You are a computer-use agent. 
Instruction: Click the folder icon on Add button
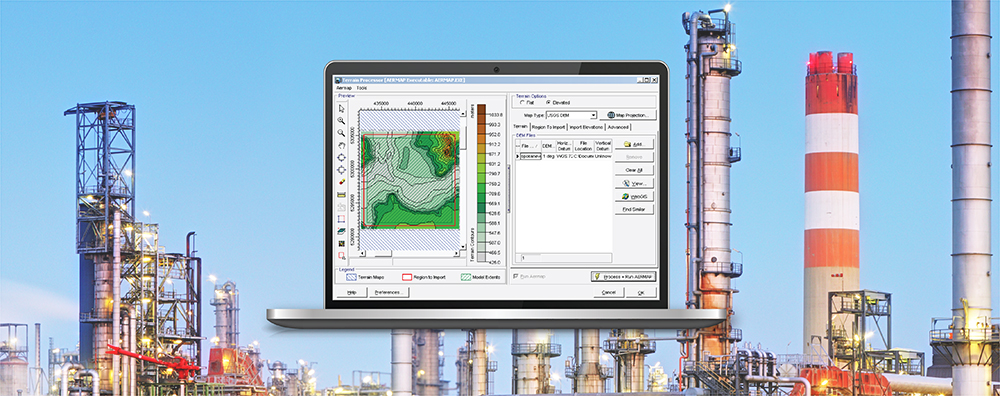tap(628, 144)
